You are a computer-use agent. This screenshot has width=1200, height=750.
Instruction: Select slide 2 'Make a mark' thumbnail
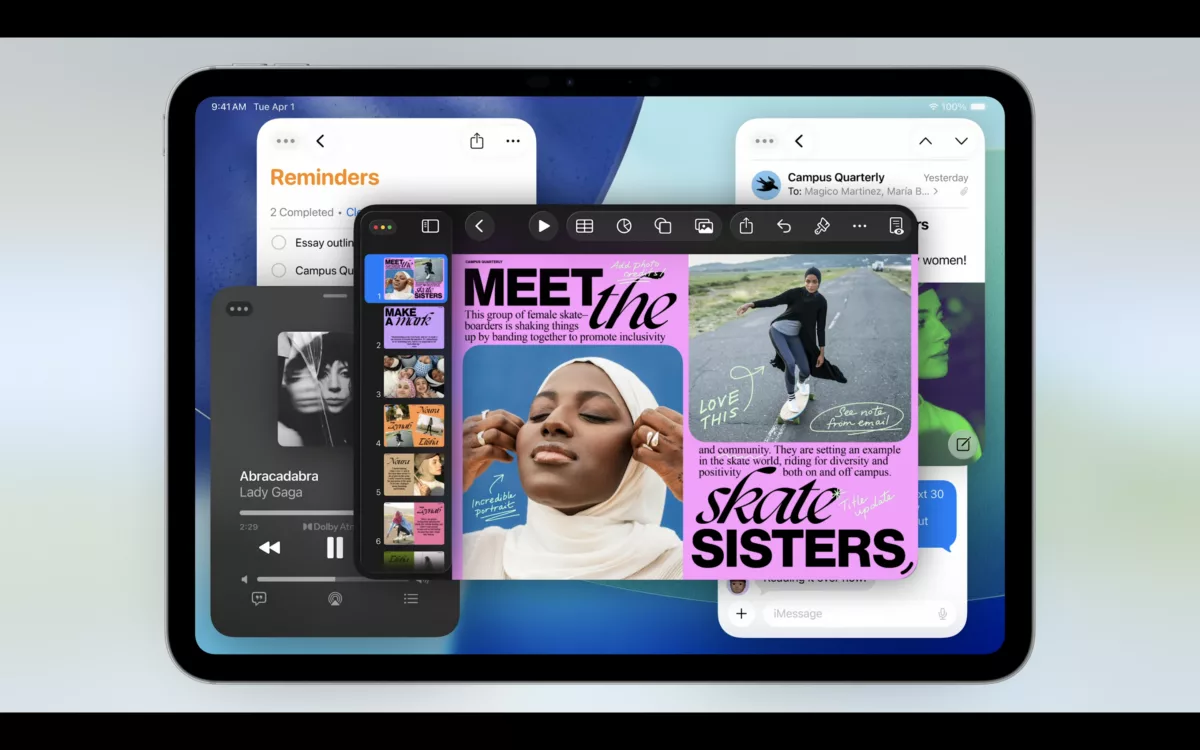(x=414, y=327)
